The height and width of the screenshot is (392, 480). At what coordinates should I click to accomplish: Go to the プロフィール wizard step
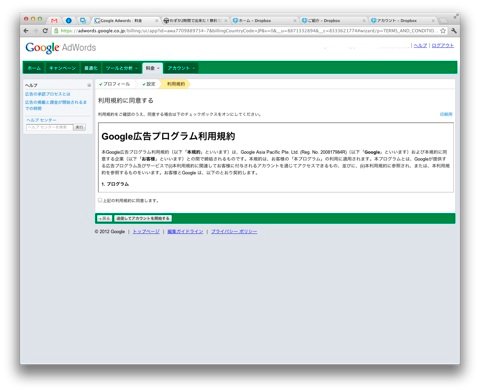pyautogui.click(x=114, y=84)
